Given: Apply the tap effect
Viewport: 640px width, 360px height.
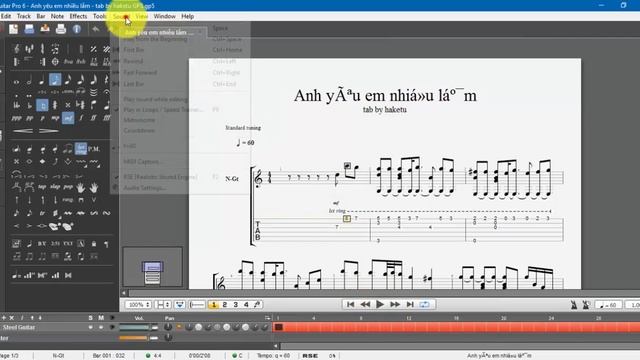Looking at the screenshot, I should click(x=42, y=187).
